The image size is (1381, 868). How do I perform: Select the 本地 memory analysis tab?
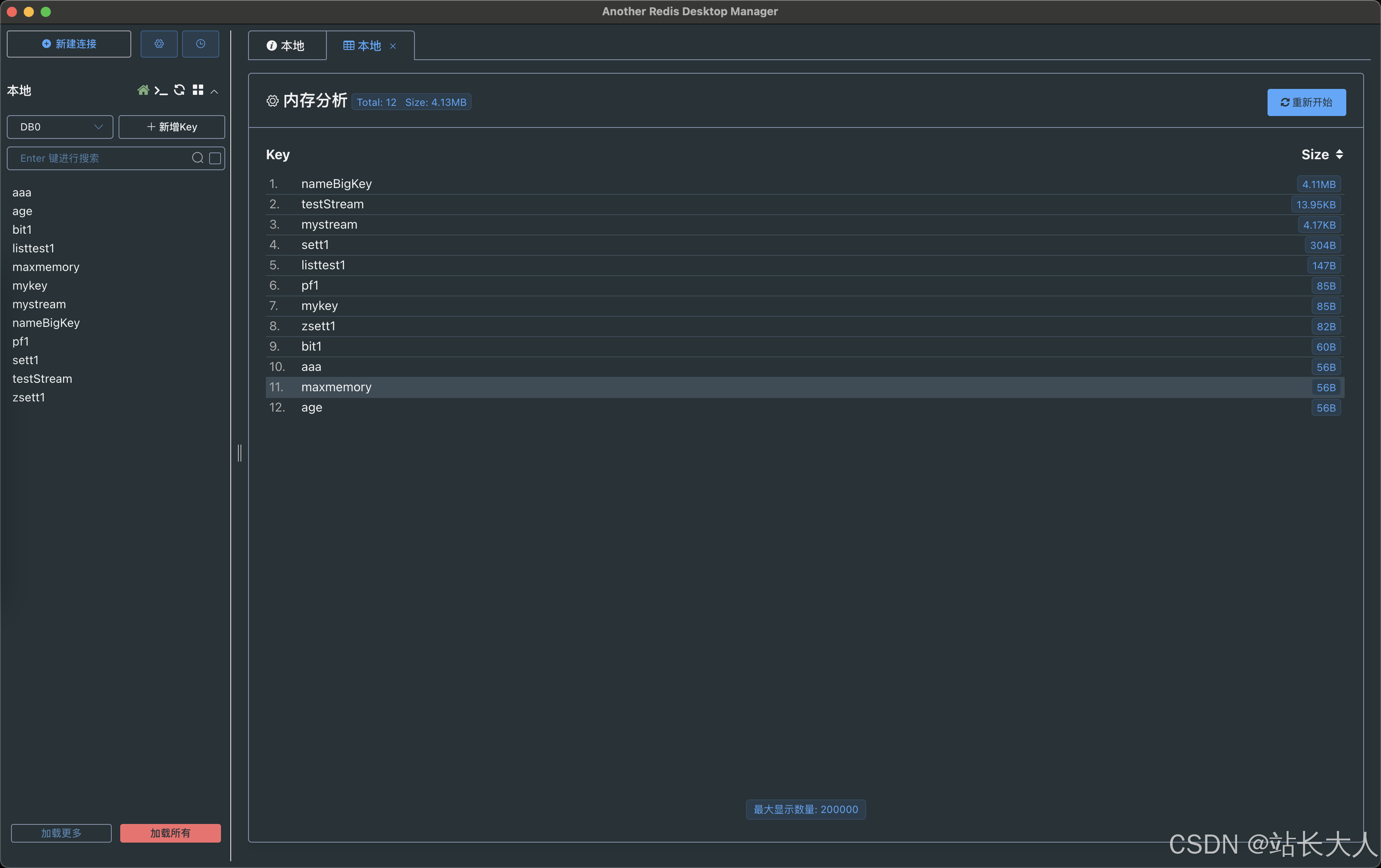point(362,45)
